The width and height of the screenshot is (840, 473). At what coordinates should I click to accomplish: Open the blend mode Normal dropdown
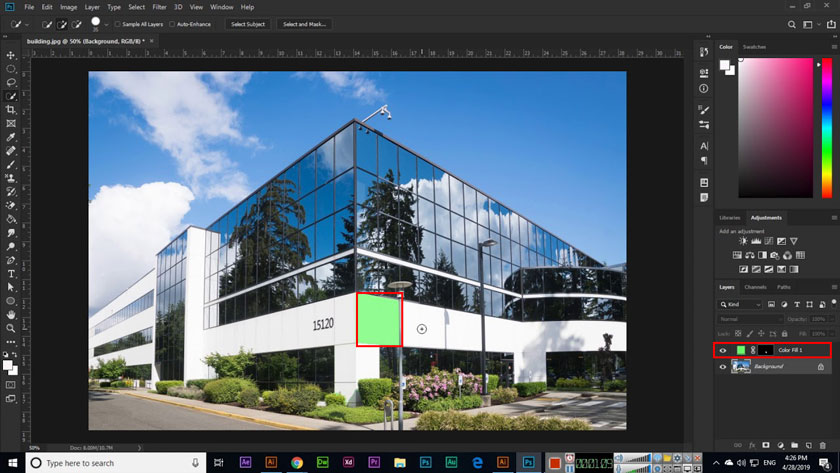click(750, 319)
